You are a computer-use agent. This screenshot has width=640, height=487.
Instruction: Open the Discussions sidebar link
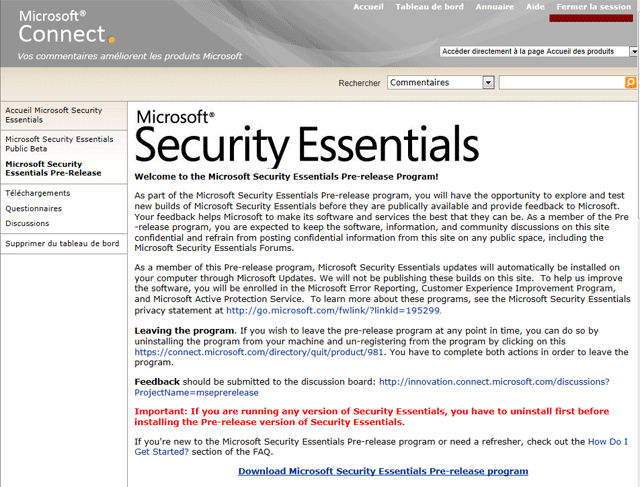tap(27, 224)
